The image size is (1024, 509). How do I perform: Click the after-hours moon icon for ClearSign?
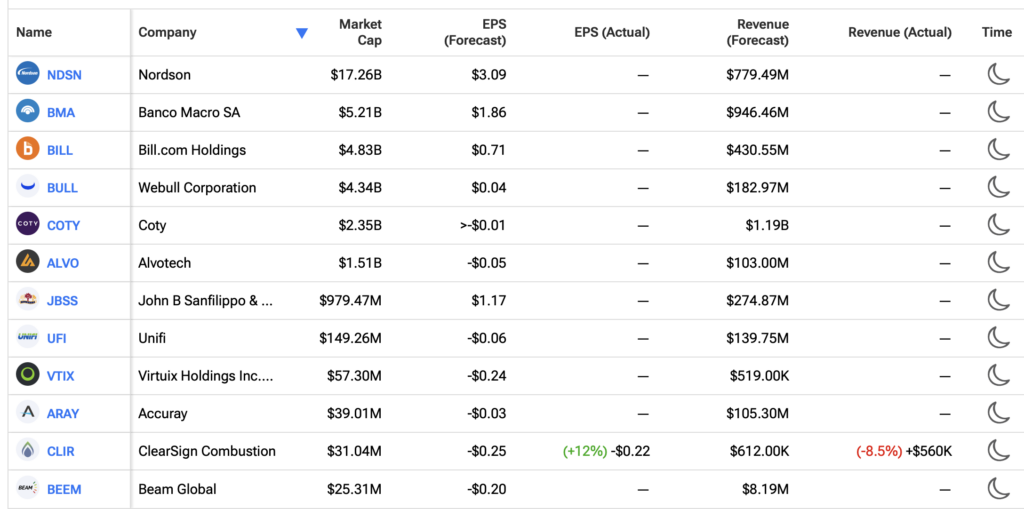(998, 451)
